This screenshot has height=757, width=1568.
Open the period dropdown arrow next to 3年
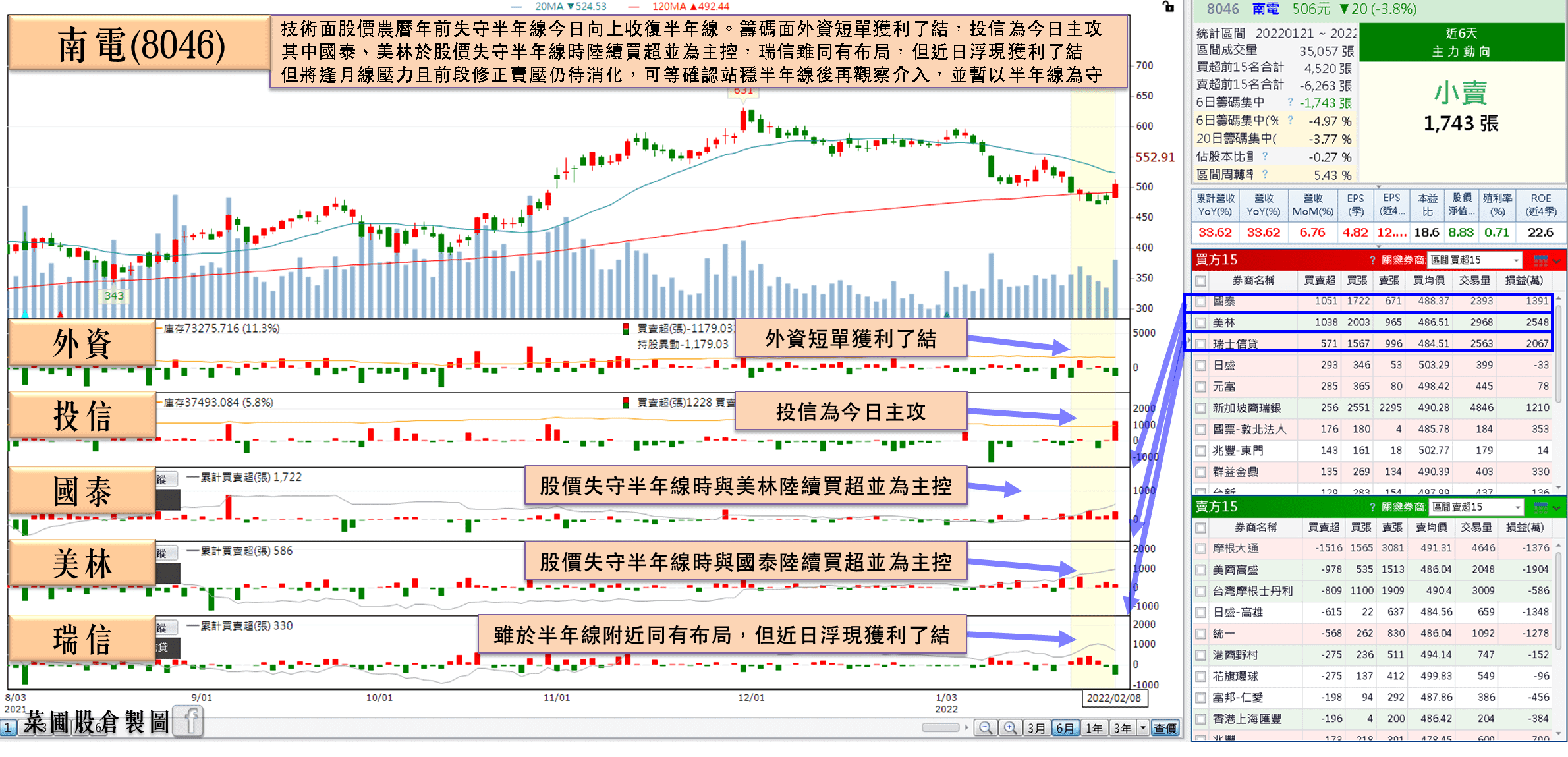click(x=1143, y=728)
